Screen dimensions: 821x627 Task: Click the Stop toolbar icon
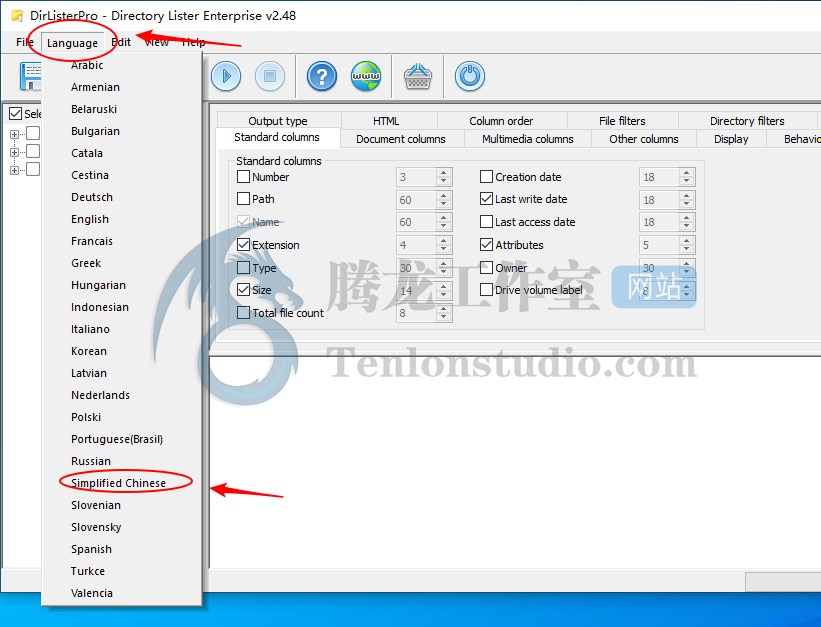pos(270,76)
